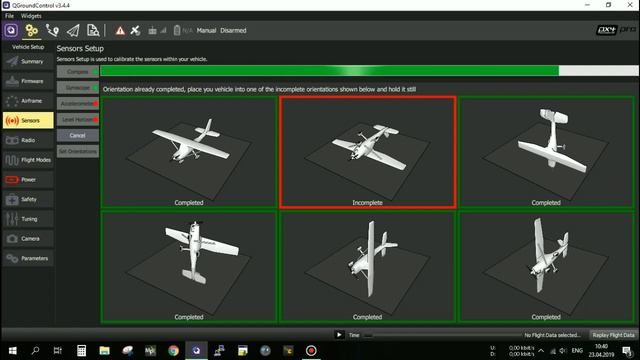
Task: Open the Flight Modes setup page
Action: click(x=28, y=160)
